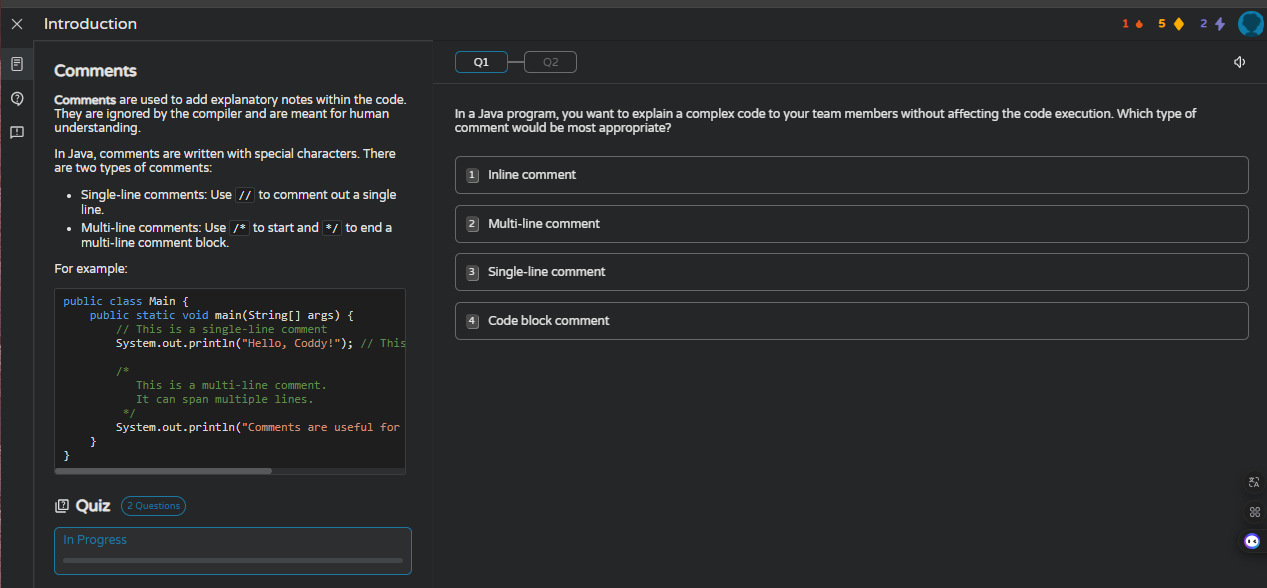Close the Introduction lesson with X icon
The height and width of the screenshot is (588, 1267).
click(16, 24)
